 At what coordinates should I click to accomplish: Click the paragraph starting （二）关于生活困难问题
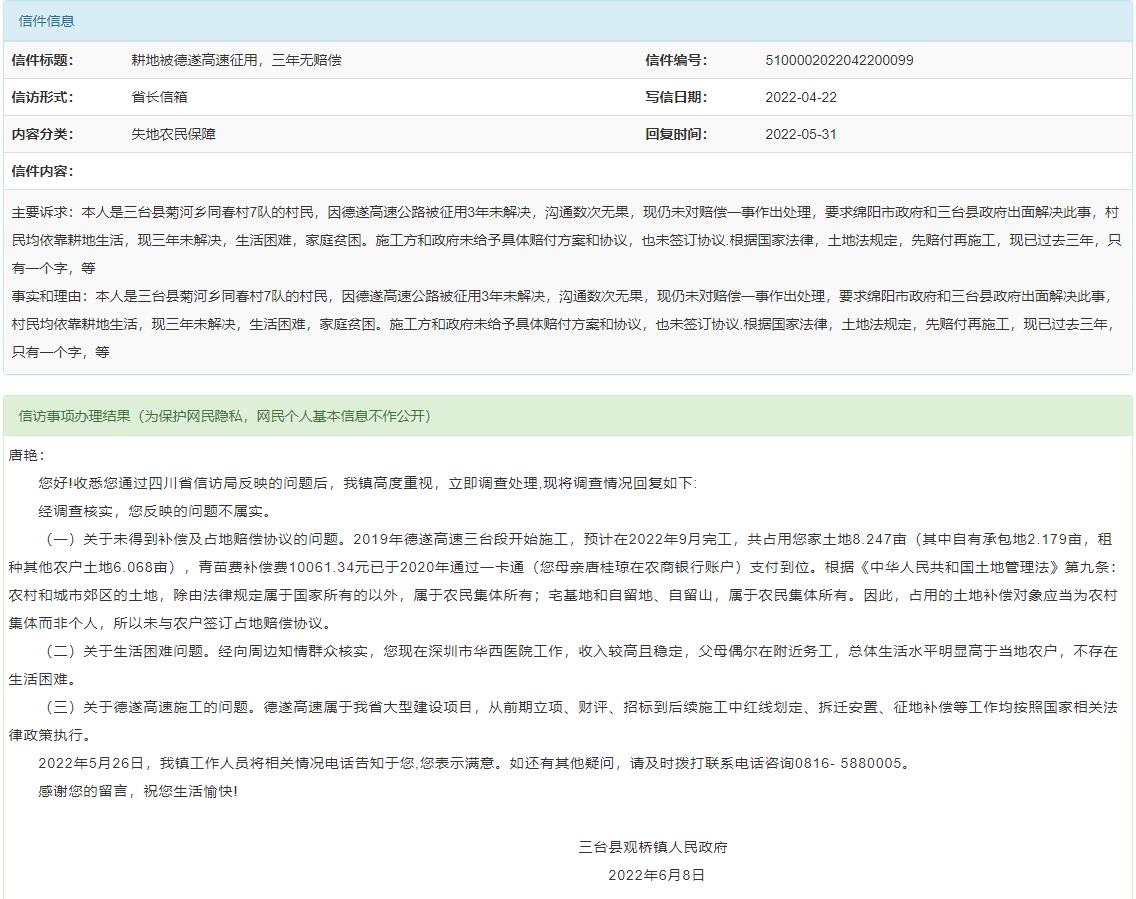(563, 665)
